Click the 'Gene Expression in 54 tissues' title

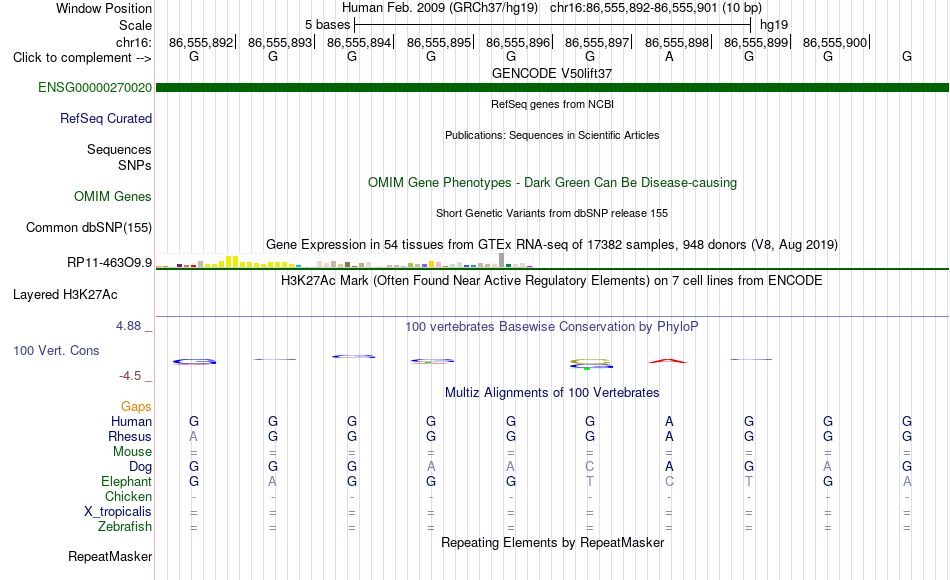552,244
